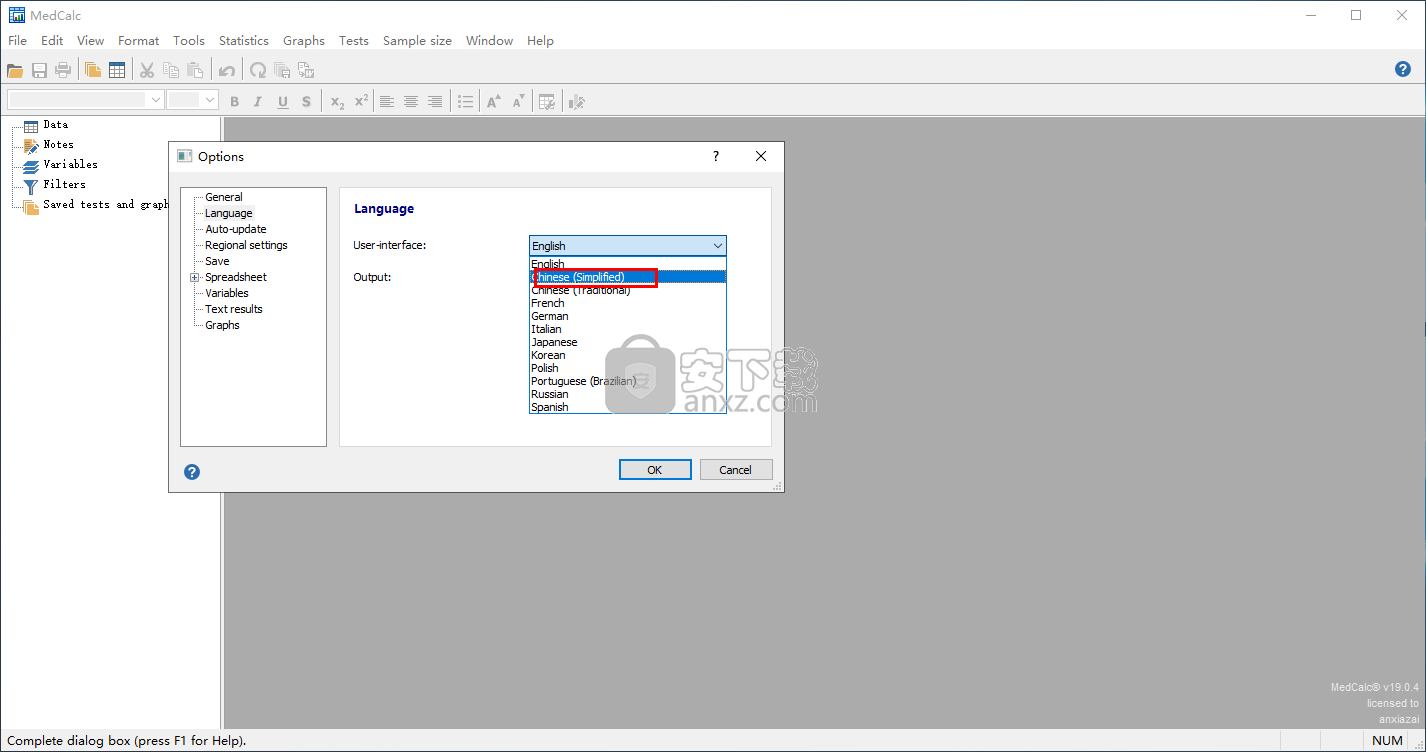Click the Save floppy disk icon

coord(39,70)
